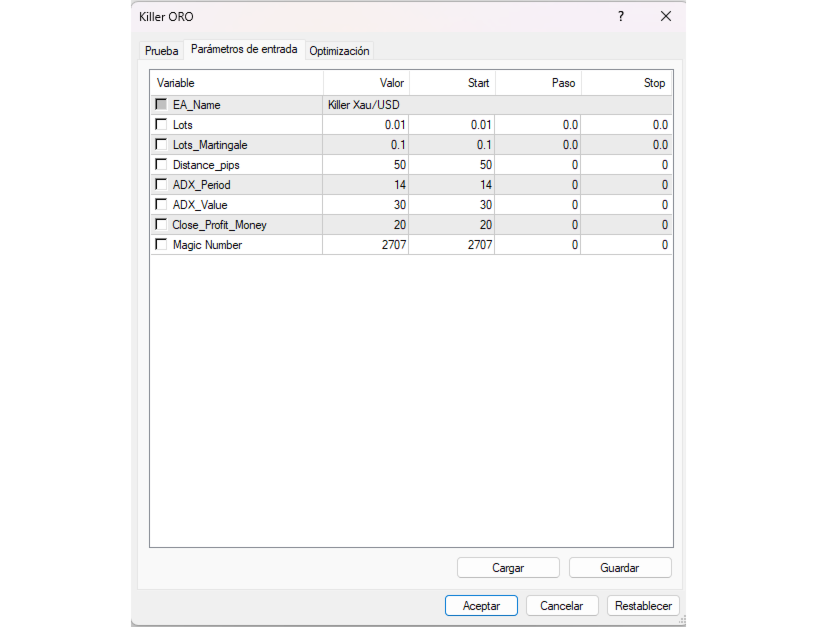Open the Optimización tab

339,51
